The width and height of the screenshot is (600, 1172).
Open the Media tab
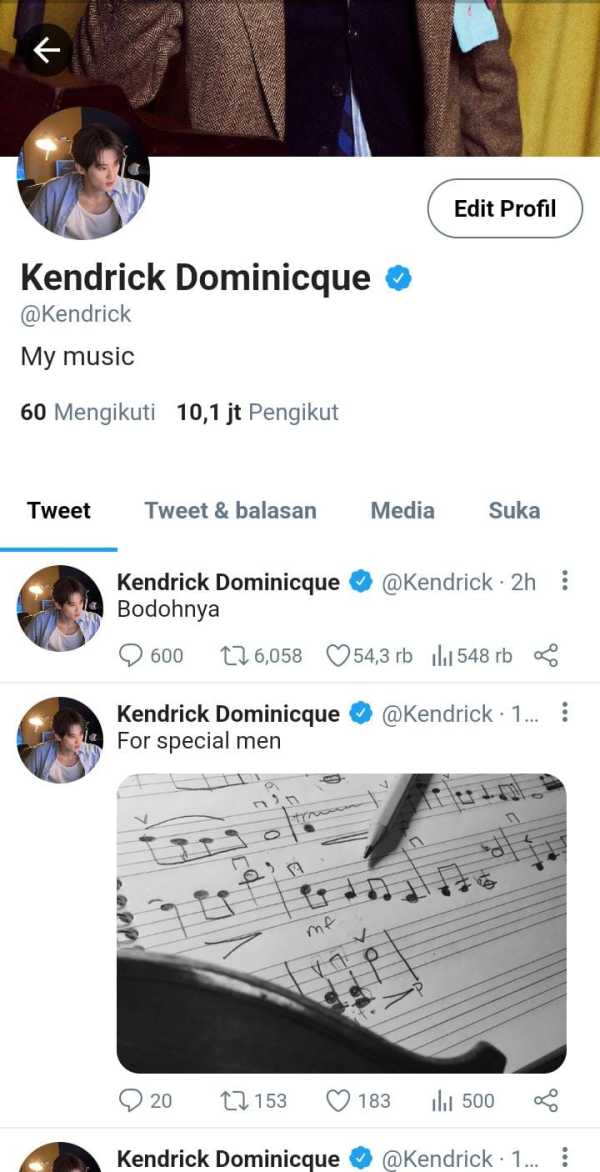pyautogui.click(x=402, y=510)
